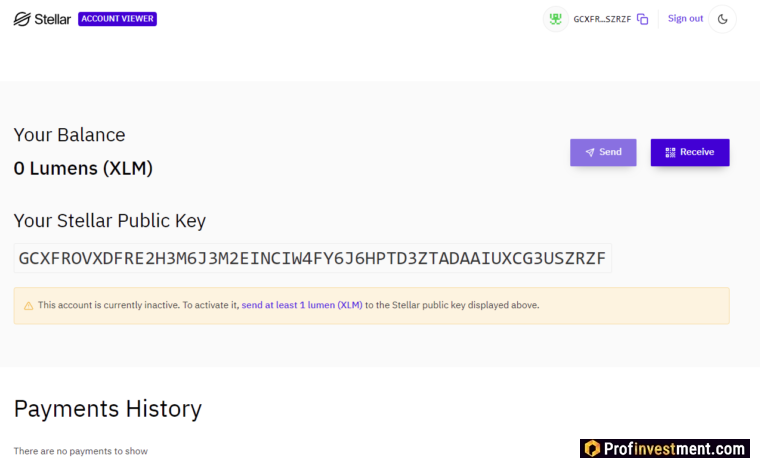Click the inactive account warning banner

(x=371, y=306)
